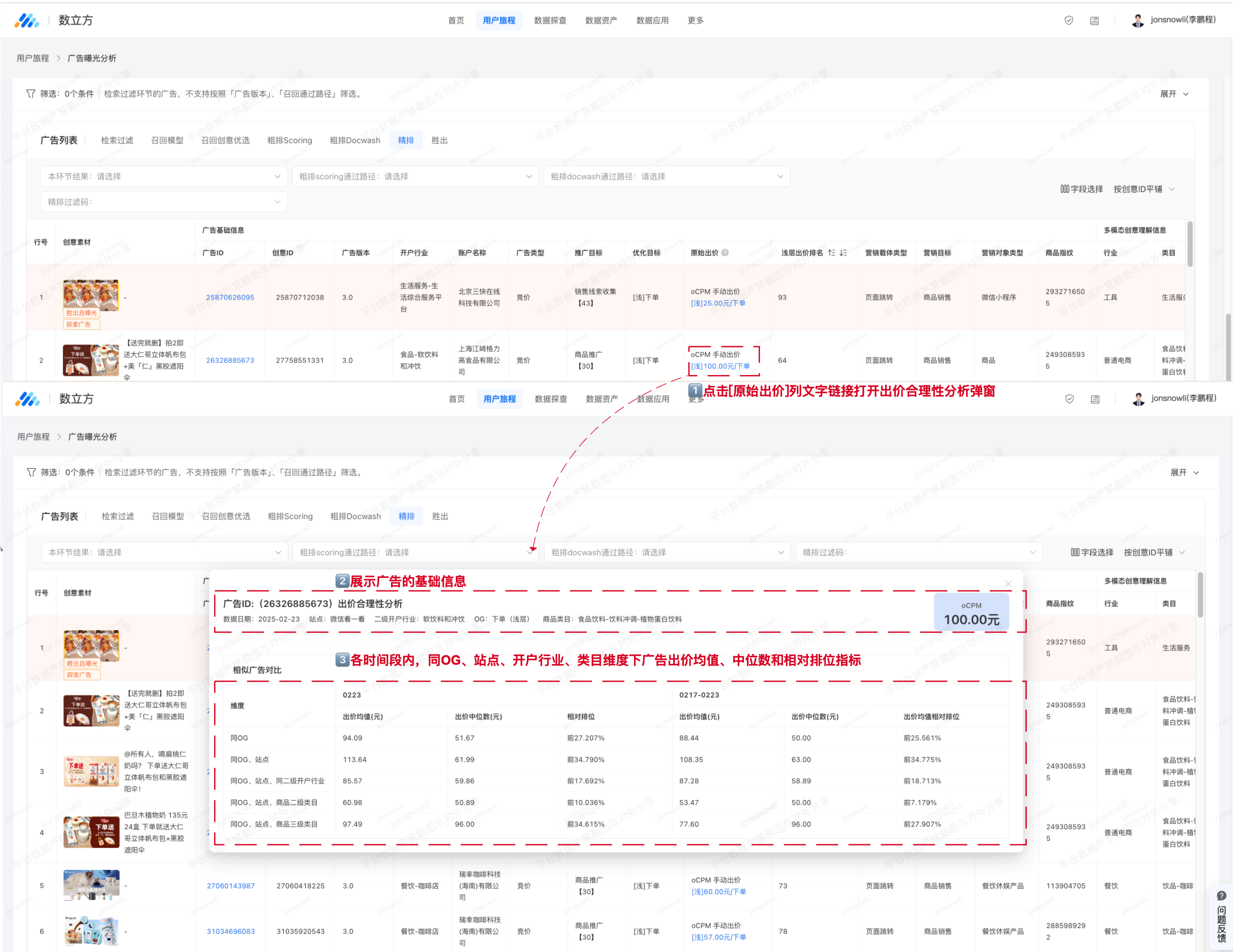The width and height of the screenshot is (1233, 952).
Task: Switch to 胜出 tab in top screenshot
Action: click(439, 141)
